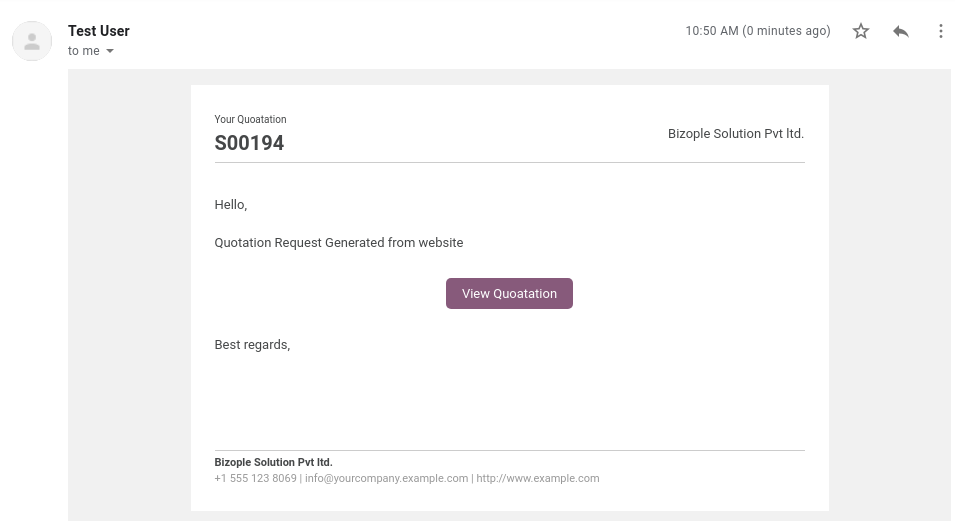Click the 10:50 AM timestamp
The height and width of the screenshot is (521, 955).
coord(712,31)
